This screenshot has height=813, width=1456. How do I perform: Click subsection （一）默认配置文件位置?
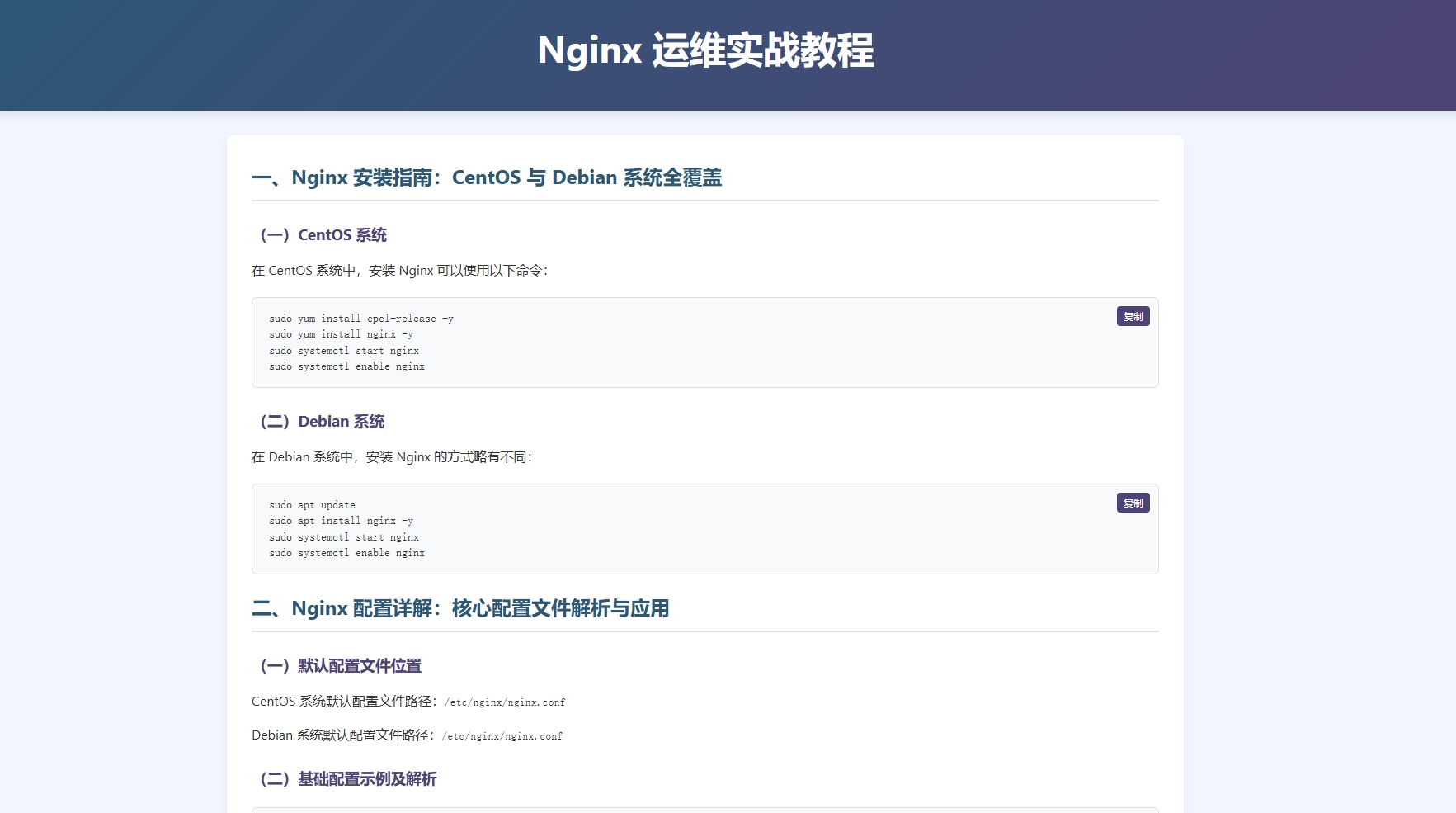(x=340, y=665)
